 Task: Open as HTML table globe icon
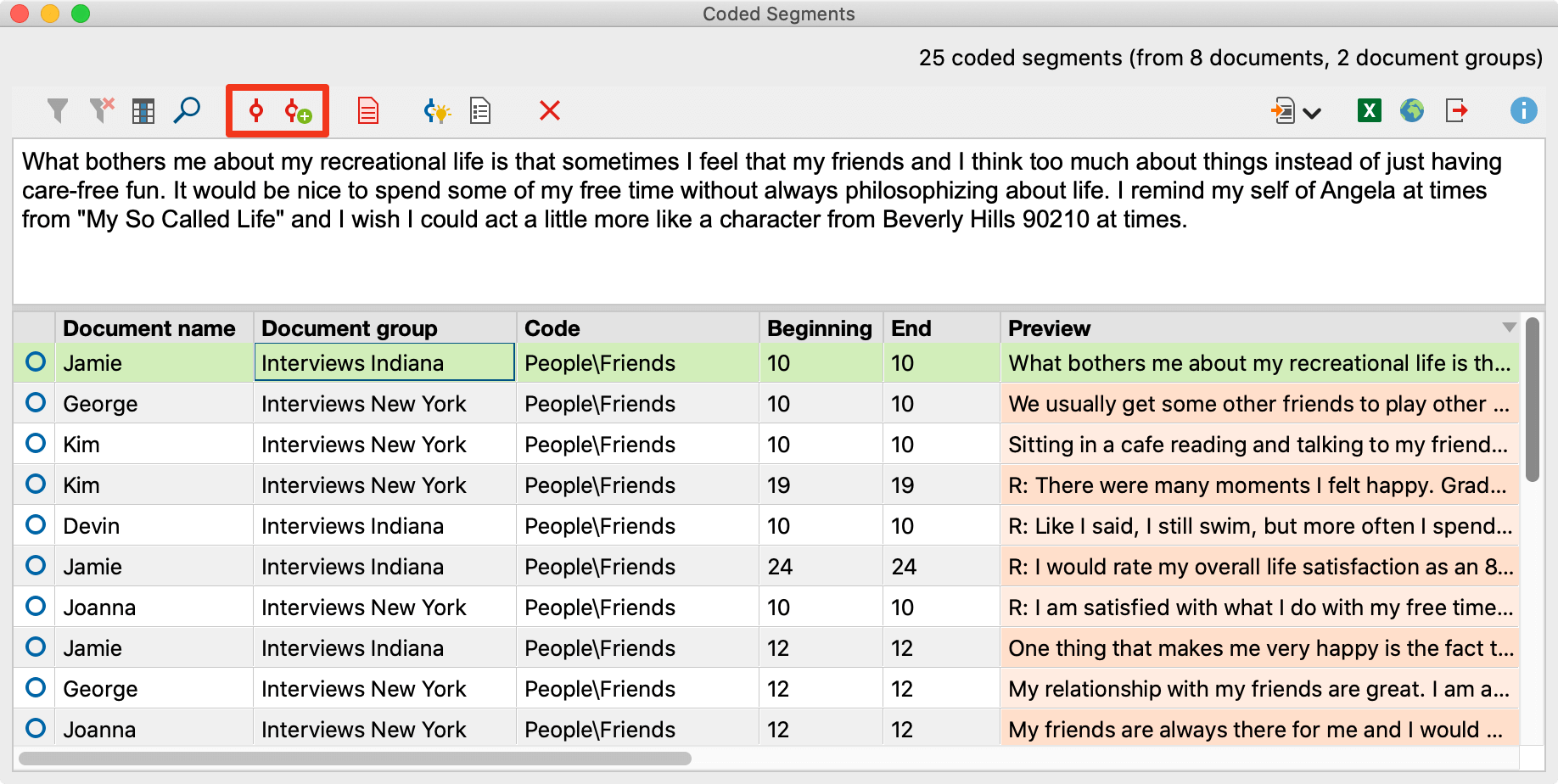(1412, 110)
